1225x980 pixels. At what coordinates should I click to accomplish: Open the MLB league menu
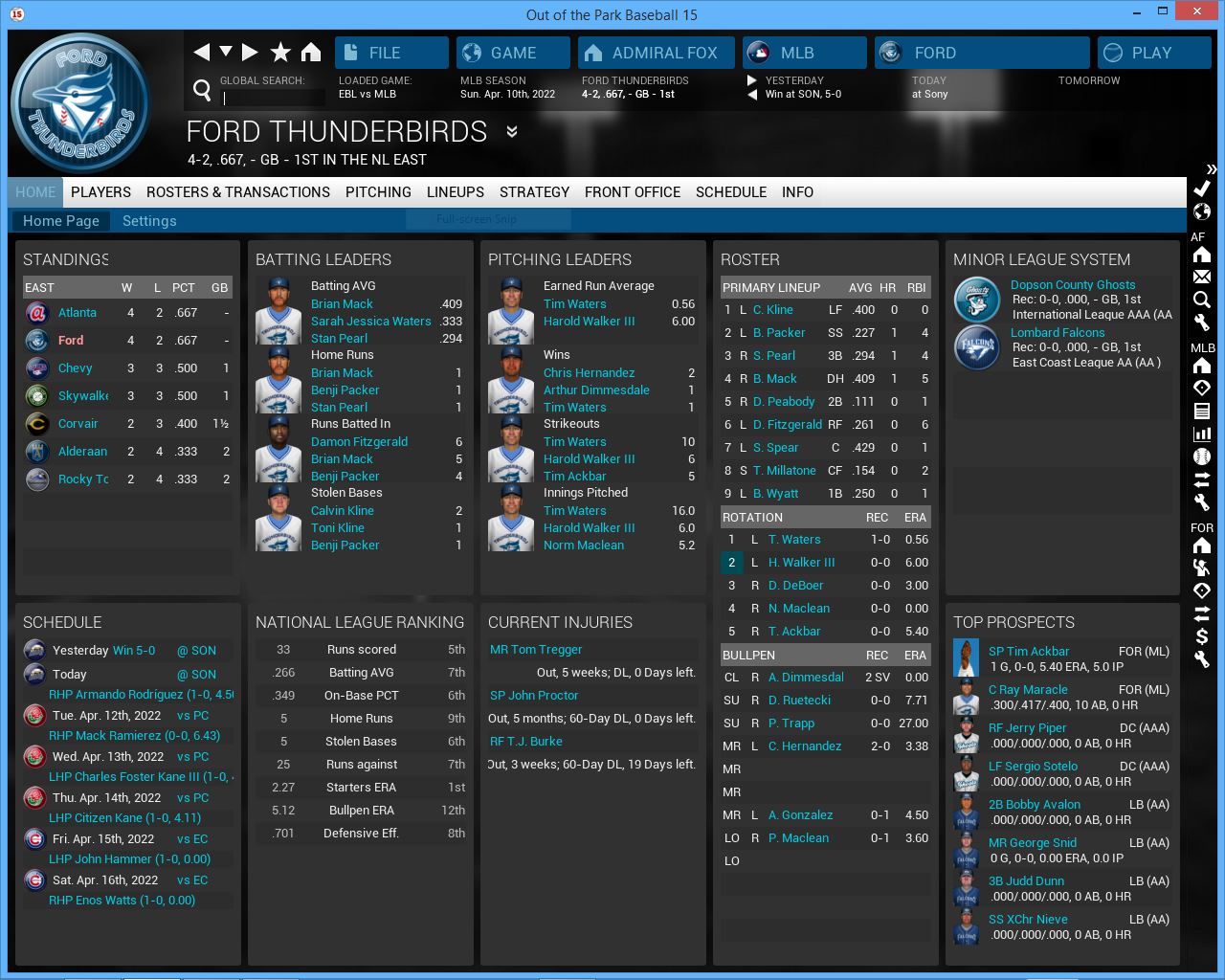coord(805,53)
